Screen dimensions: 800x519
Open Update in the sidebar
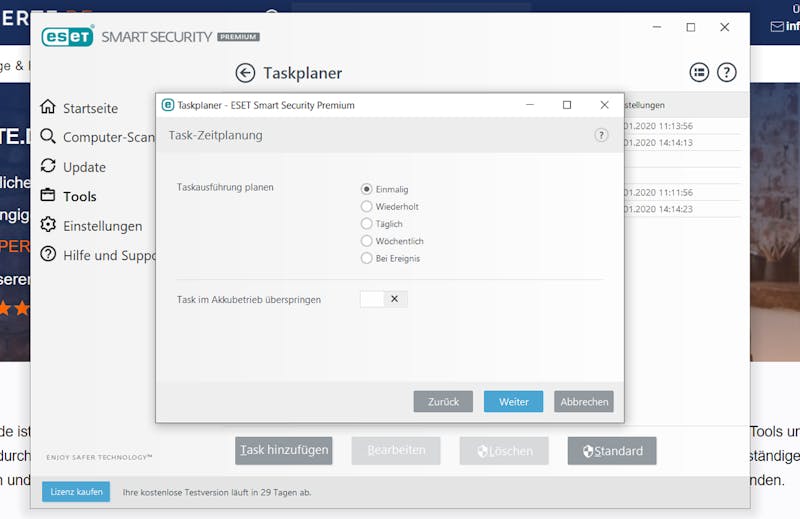(84, 167)
